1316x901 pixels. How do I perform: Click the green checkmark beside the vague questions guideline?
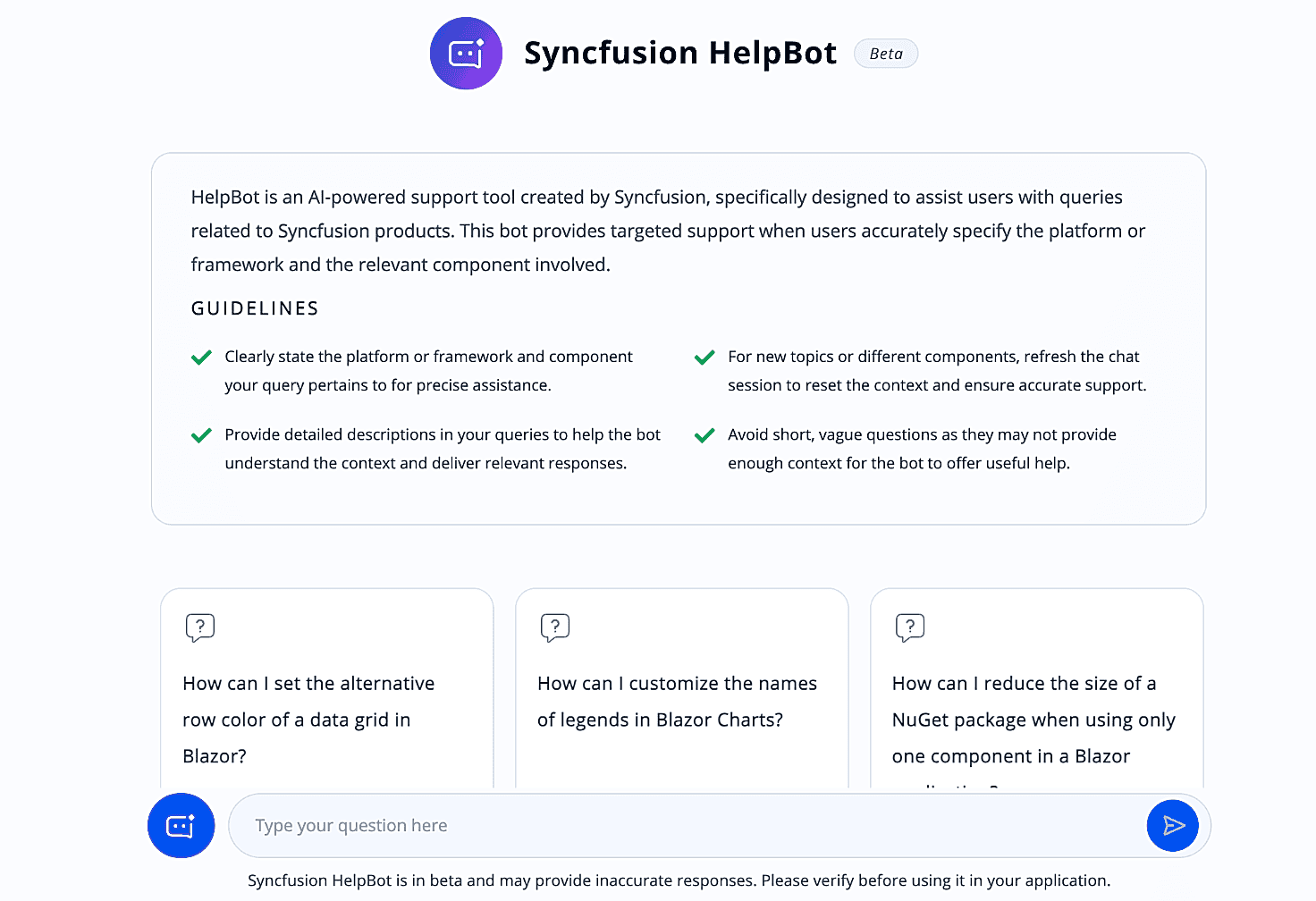click(x=704, y=435)
